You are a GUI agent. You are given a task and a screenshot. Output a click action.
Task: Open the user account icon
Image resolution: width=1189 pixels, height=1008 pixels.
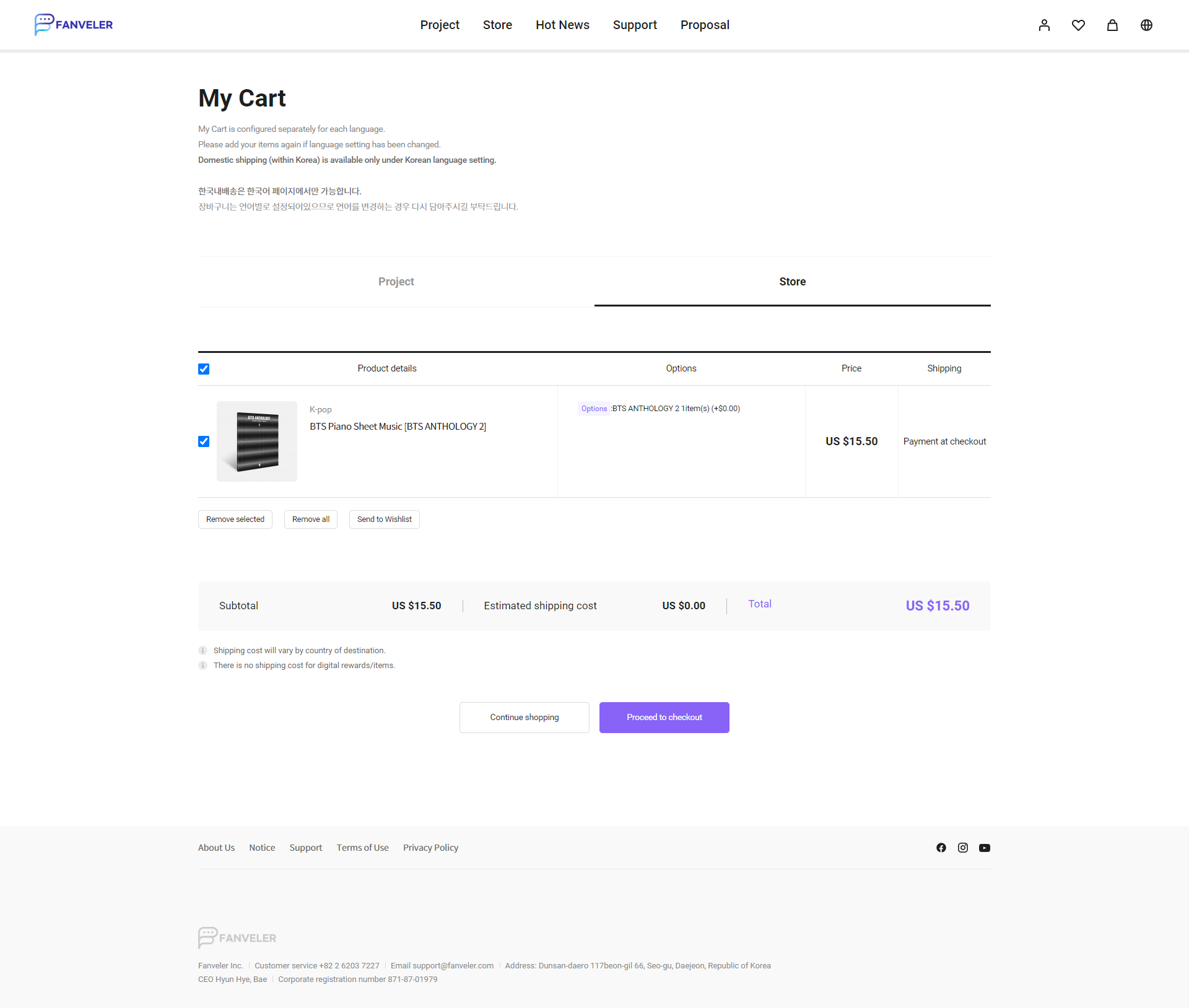[x=1044, y=25]
